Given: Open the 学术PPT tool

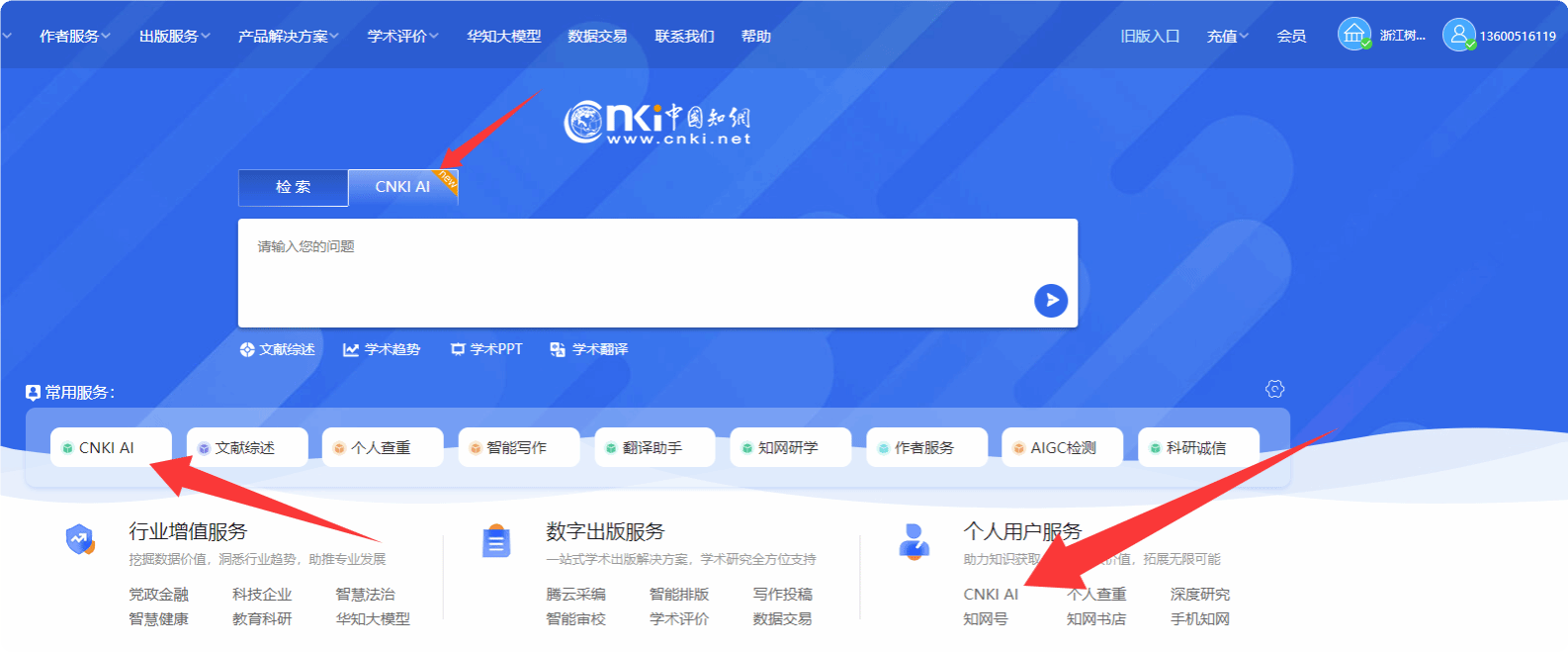Looking at the screenshot, I should 486,349.
